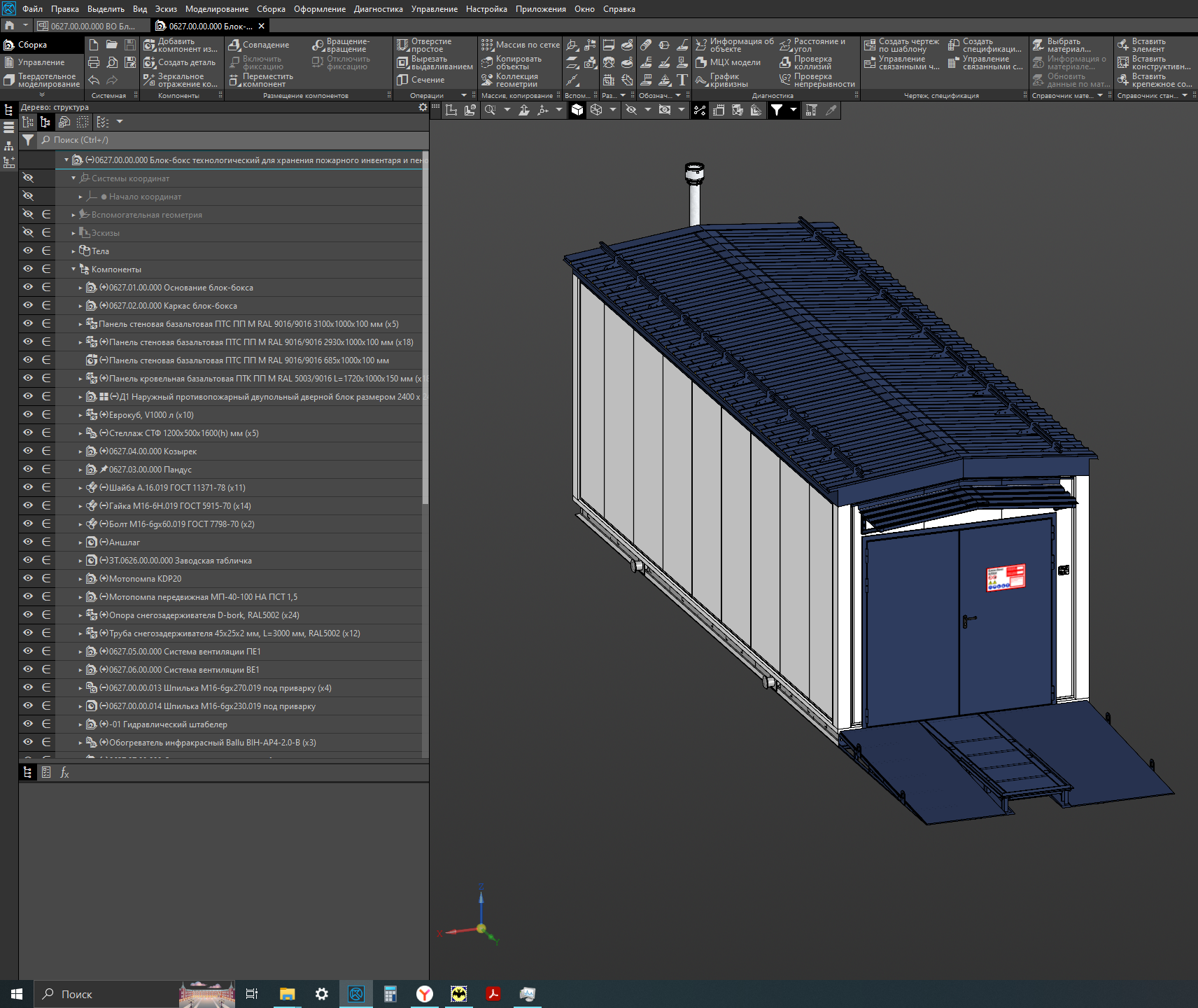Hide the Козырек component using eye icon
This screenshot has width=1198, height=1008.
28,451
